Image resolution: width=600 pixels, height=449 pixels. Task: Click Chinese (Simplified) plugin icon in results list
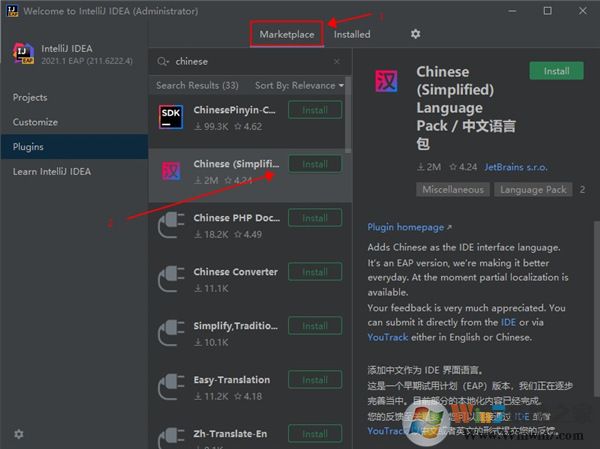click(171, 171)
